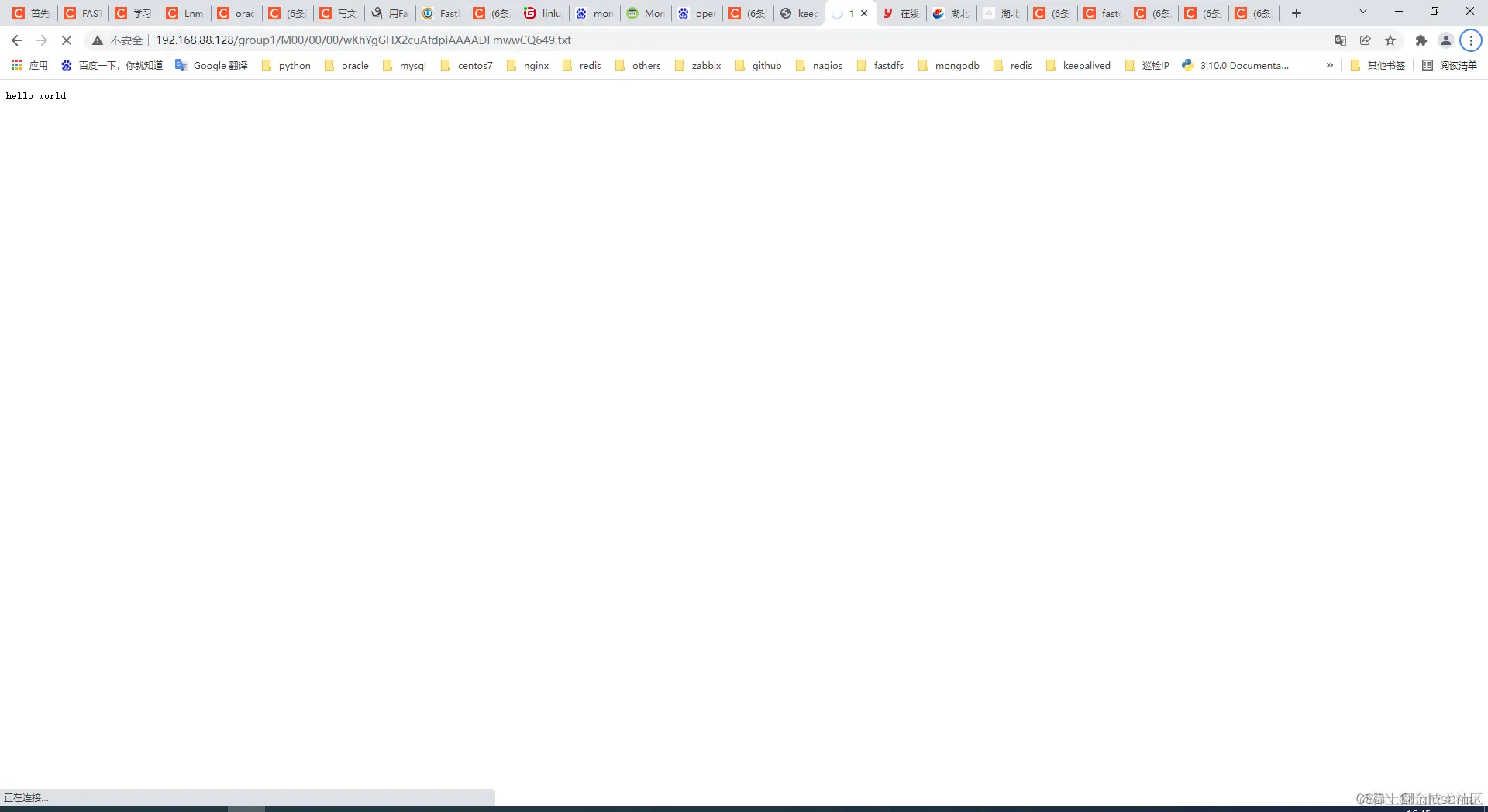1488x812 pixels.
Task: Open the 巡检IP bookmark folder
Action: click(x=1147, y=66)
